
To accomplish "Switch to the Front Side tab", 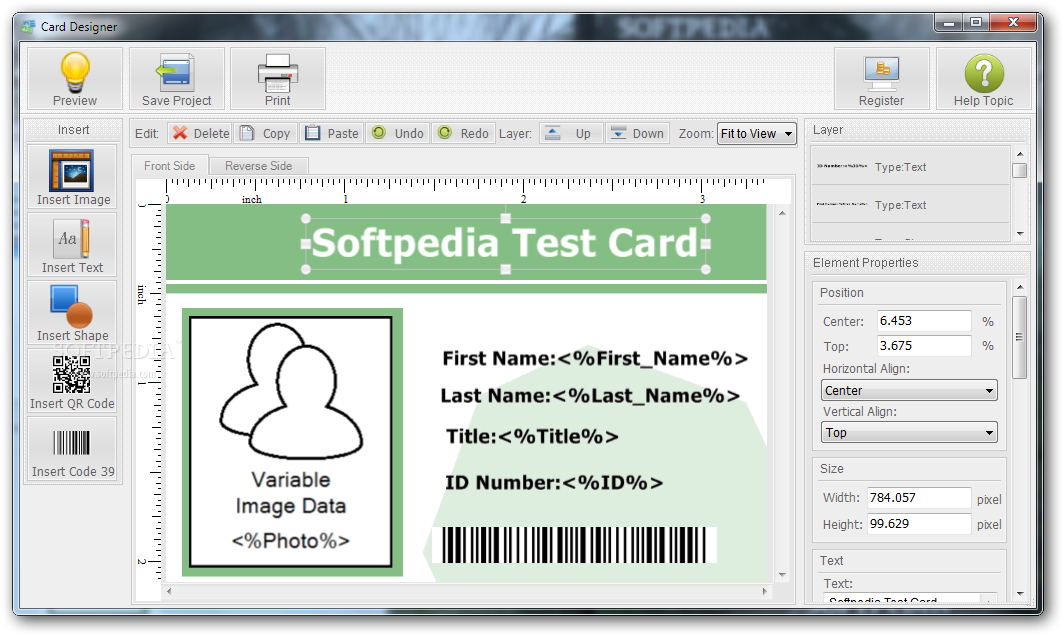I will pos(170,166).
